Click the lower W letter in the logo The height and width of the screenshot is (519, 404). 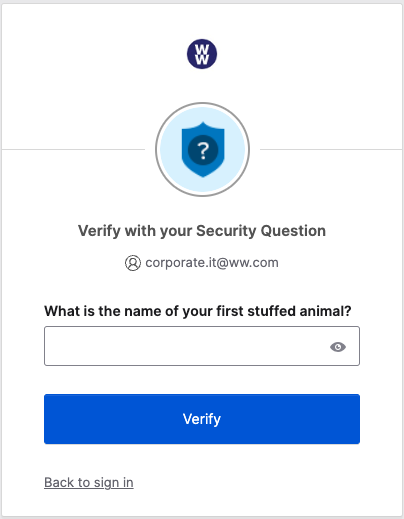(202, 59)
